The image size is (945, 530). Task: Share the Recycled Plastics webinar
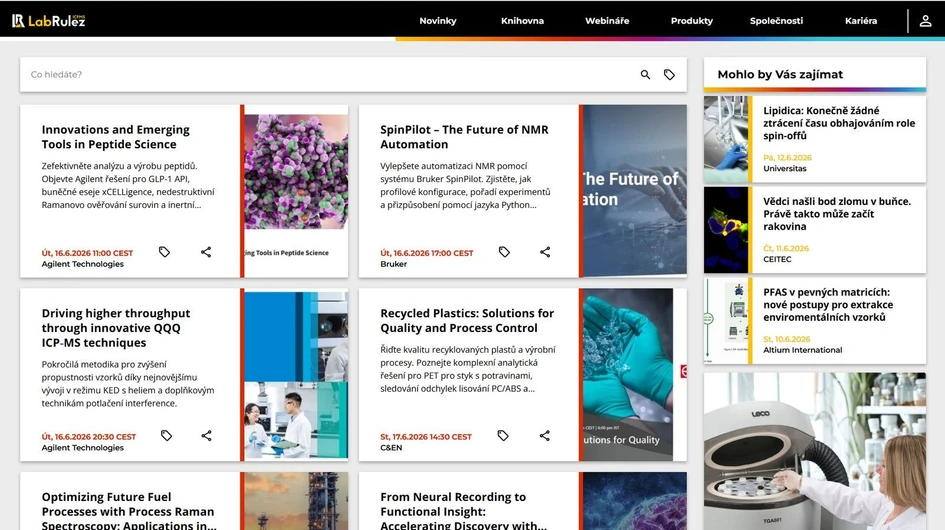click(x=545, y=435)
